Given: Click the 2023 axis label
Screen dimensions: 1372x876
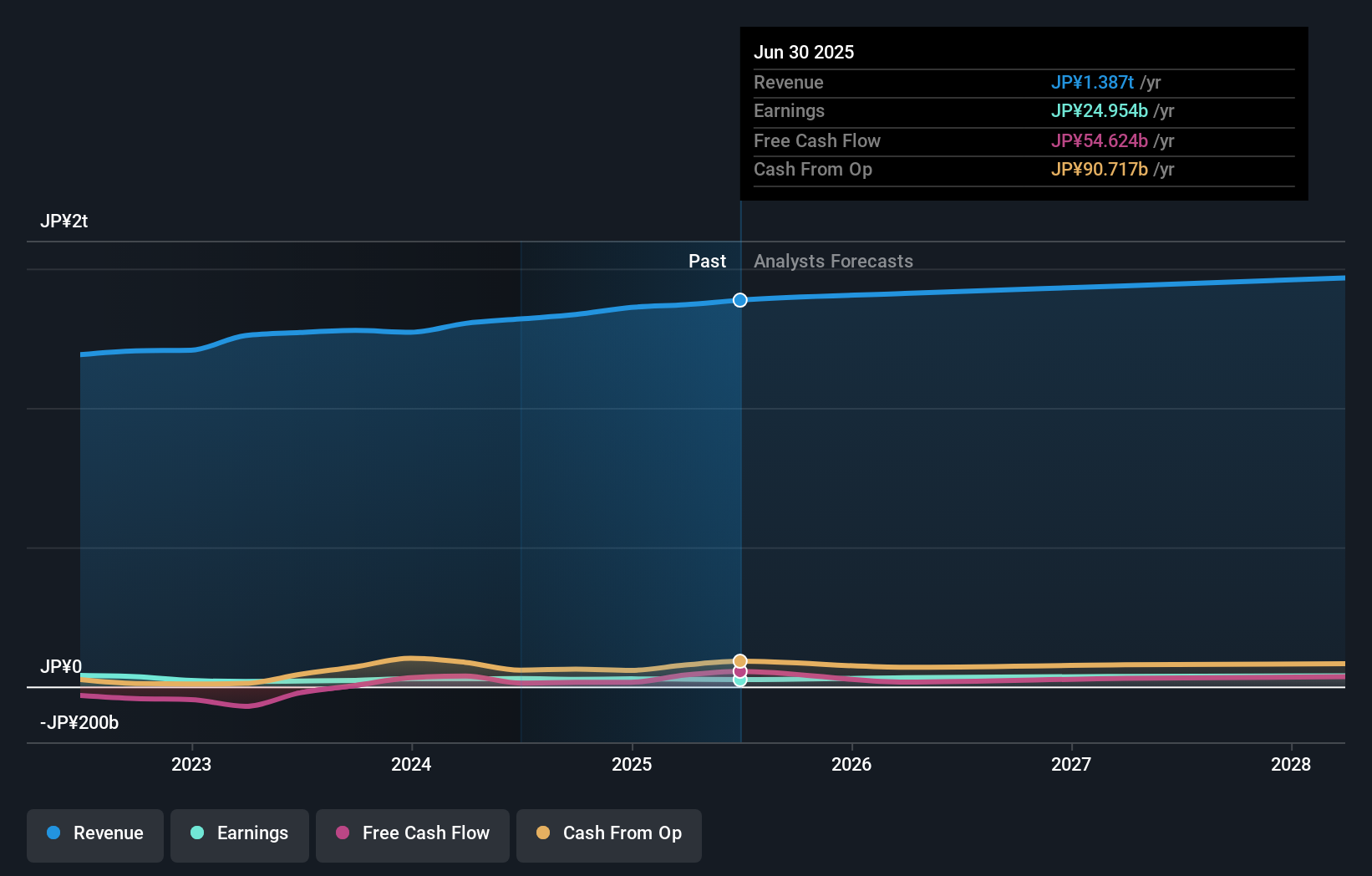Looking at the screenshot, I should [191, 763].
